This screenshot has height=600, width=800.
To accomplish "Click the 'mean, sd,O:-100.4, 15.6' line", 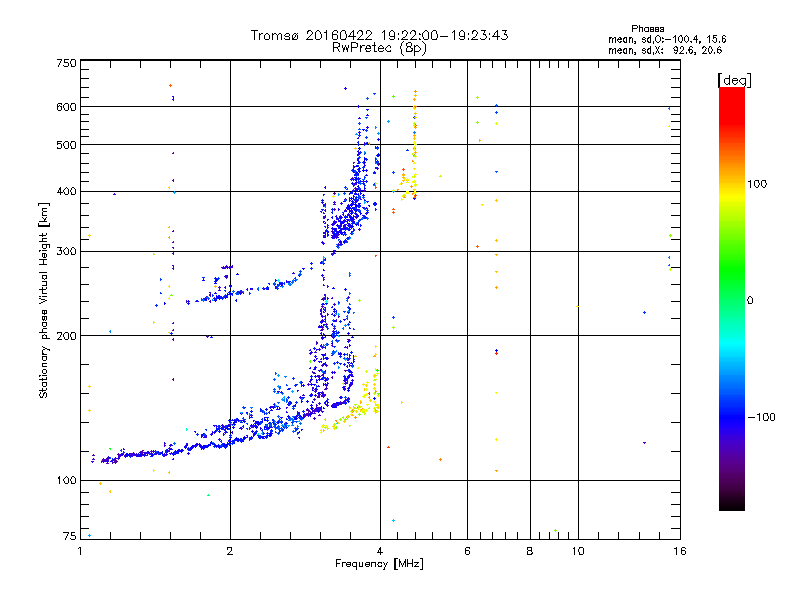I will (667, 39).
